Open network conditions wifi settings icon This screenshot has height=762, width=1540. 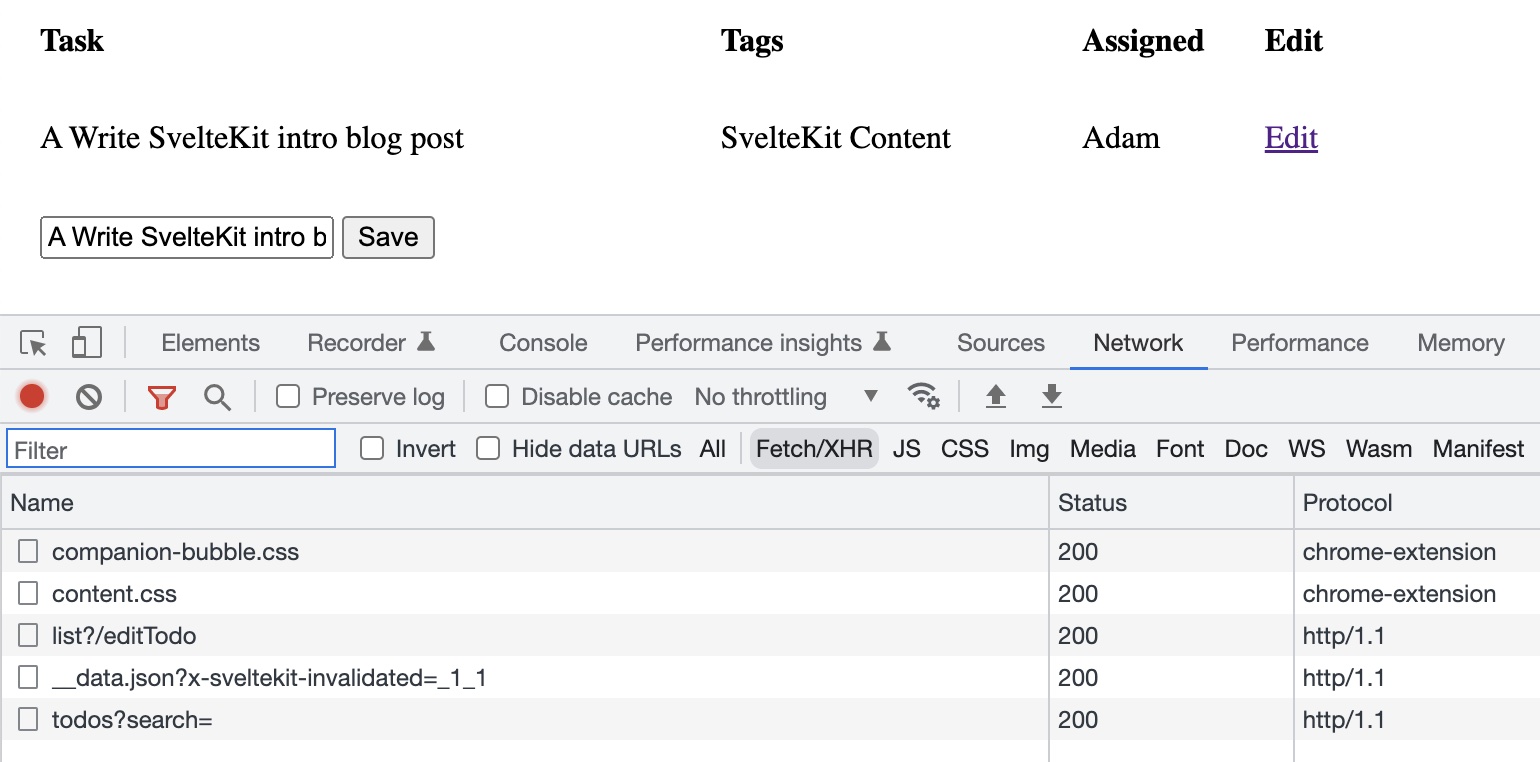click(923, 397)
